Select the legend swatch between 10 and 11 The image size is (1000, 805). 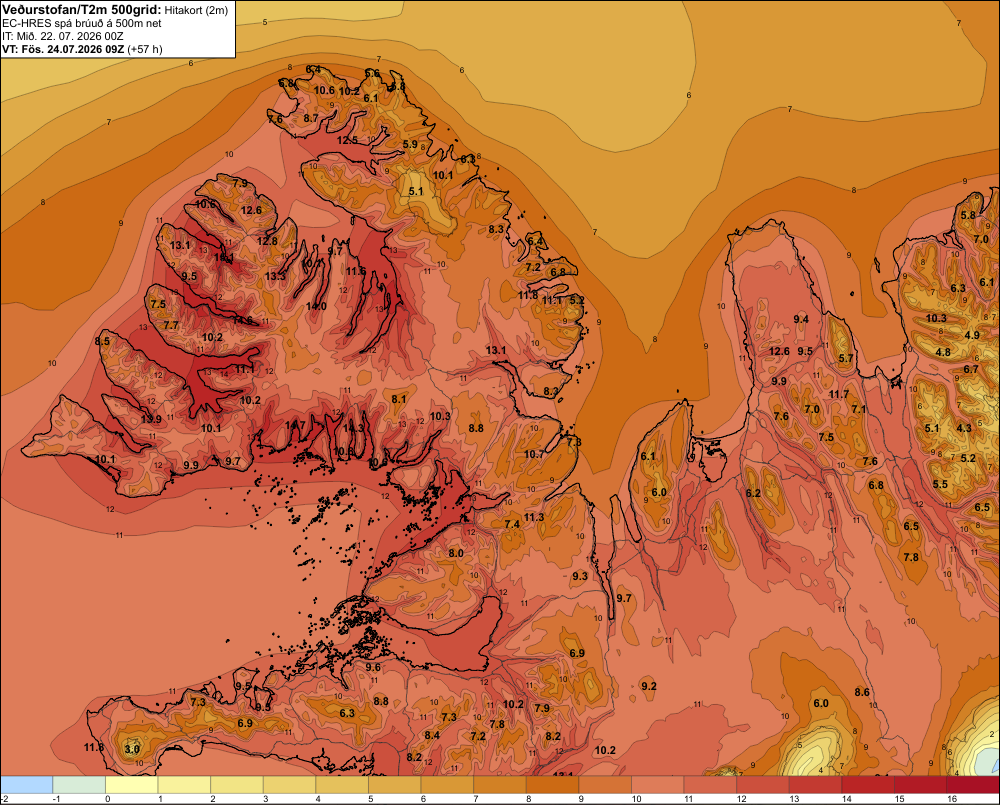click(x=658, y=785)
